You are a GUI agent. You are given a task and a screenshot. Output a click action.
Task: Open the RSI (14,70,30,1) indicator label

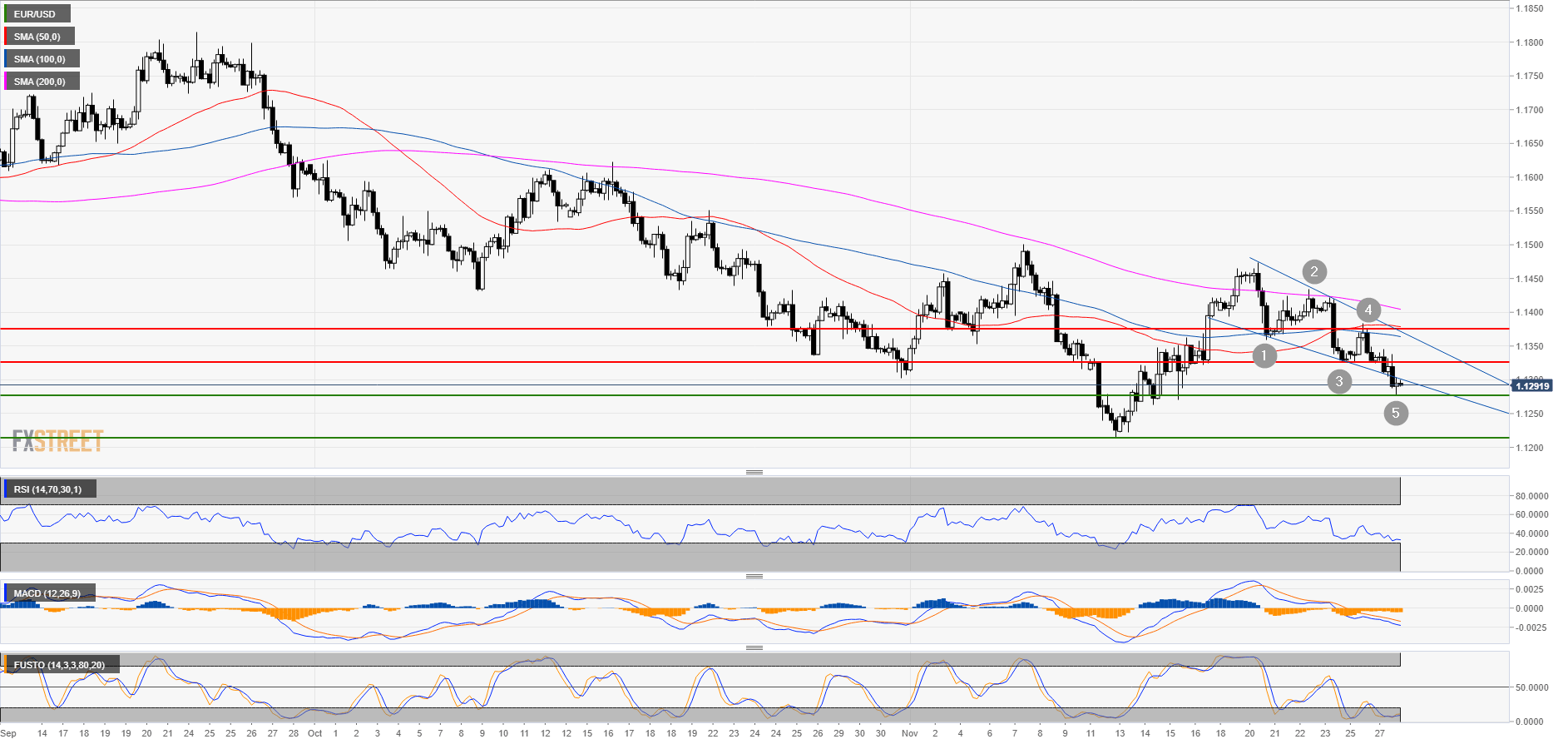[x=48, y=489]
